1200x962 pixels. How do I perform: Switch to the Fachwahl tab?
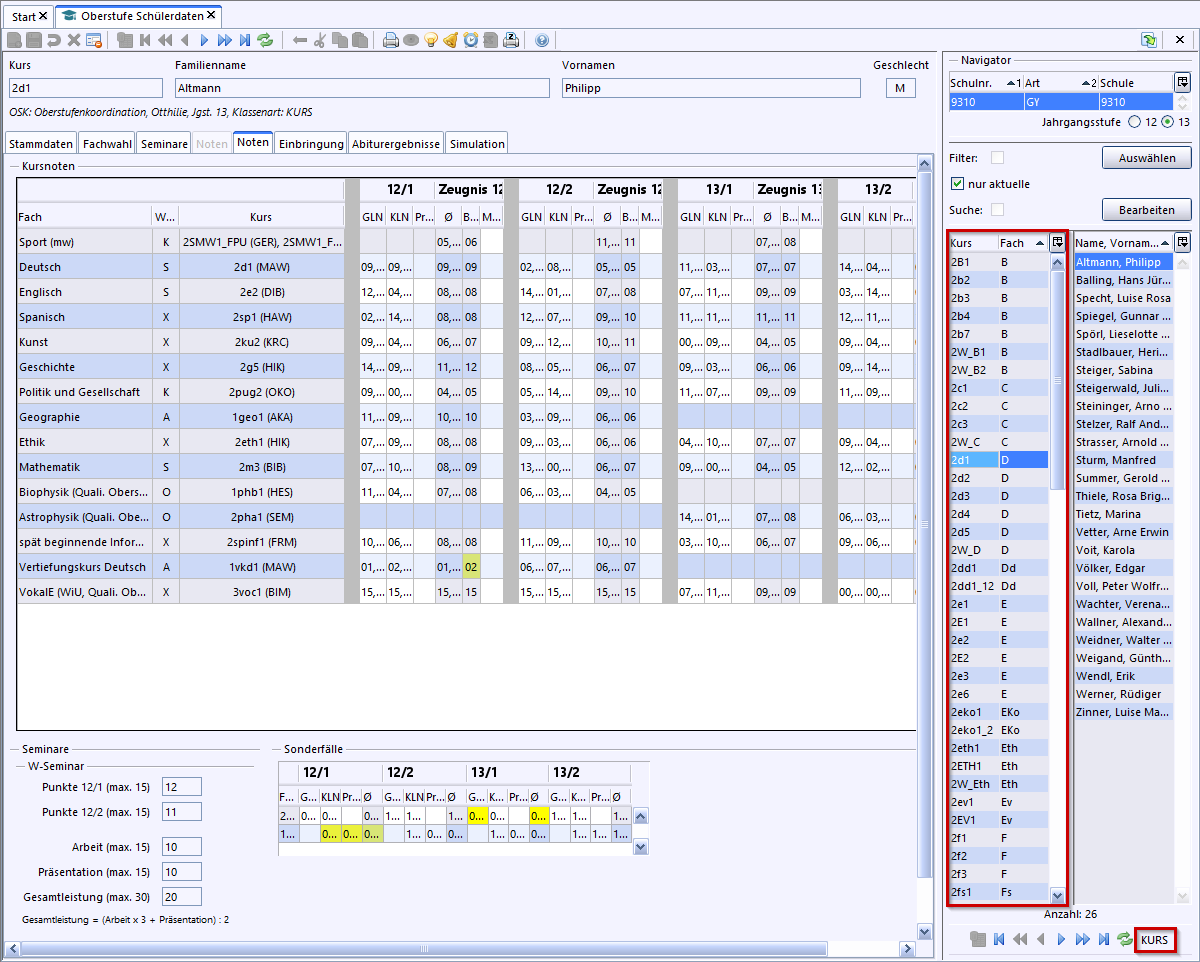[107, 143]
